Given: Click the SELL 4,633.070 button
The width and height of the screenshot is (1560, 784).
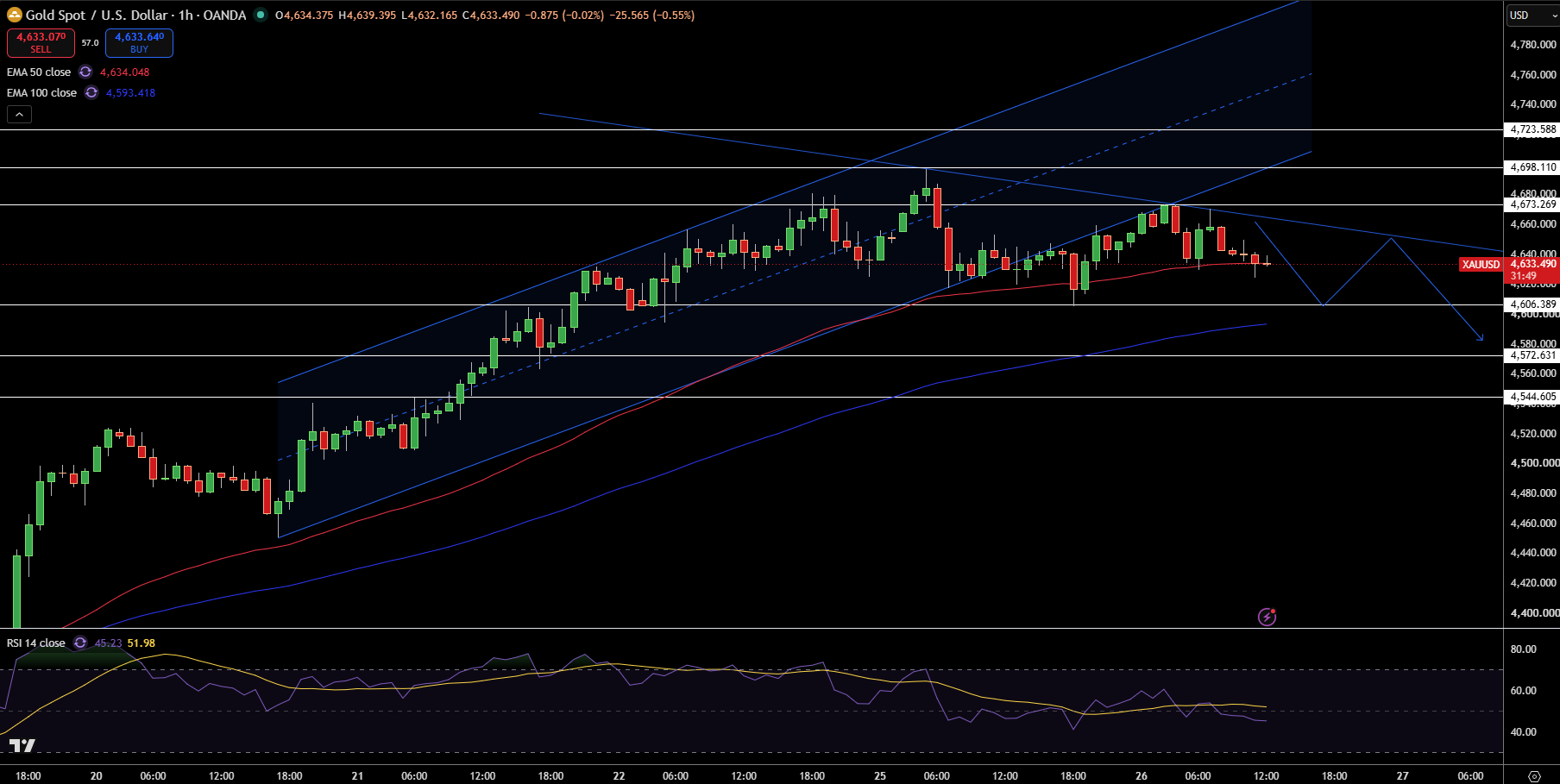Looking at the screenshot, I should coord(41,42).
